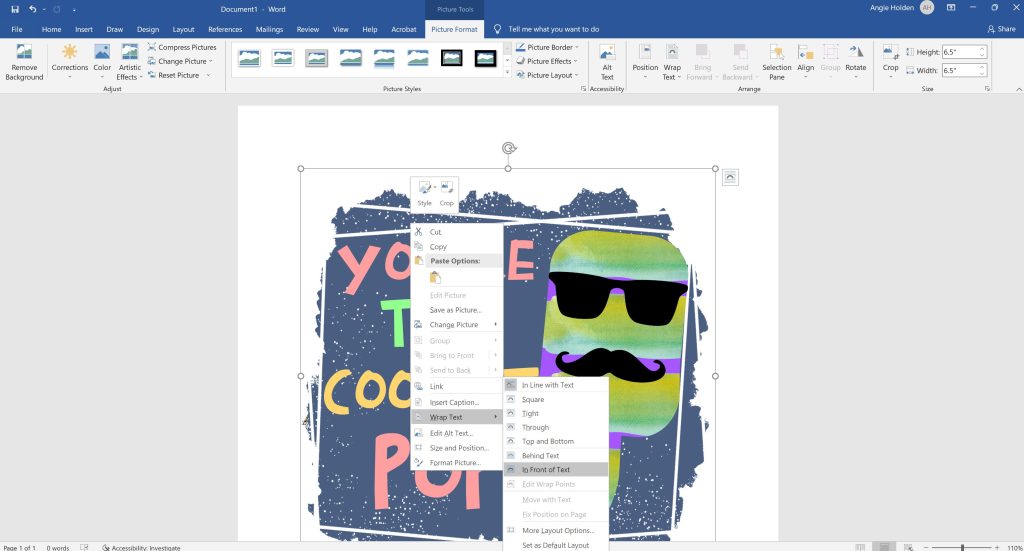Expand the Picture Border dropdown

(x=547, y=47)
